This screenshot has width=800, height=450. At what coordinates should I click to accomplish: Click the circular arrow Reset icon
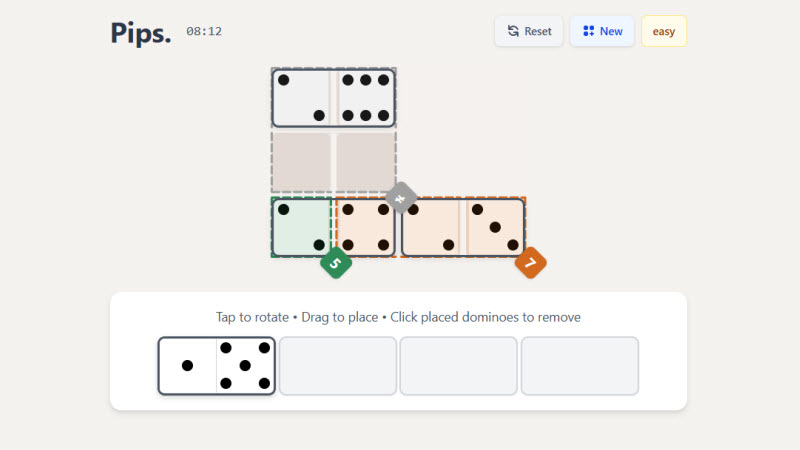[x=513, y=31]
